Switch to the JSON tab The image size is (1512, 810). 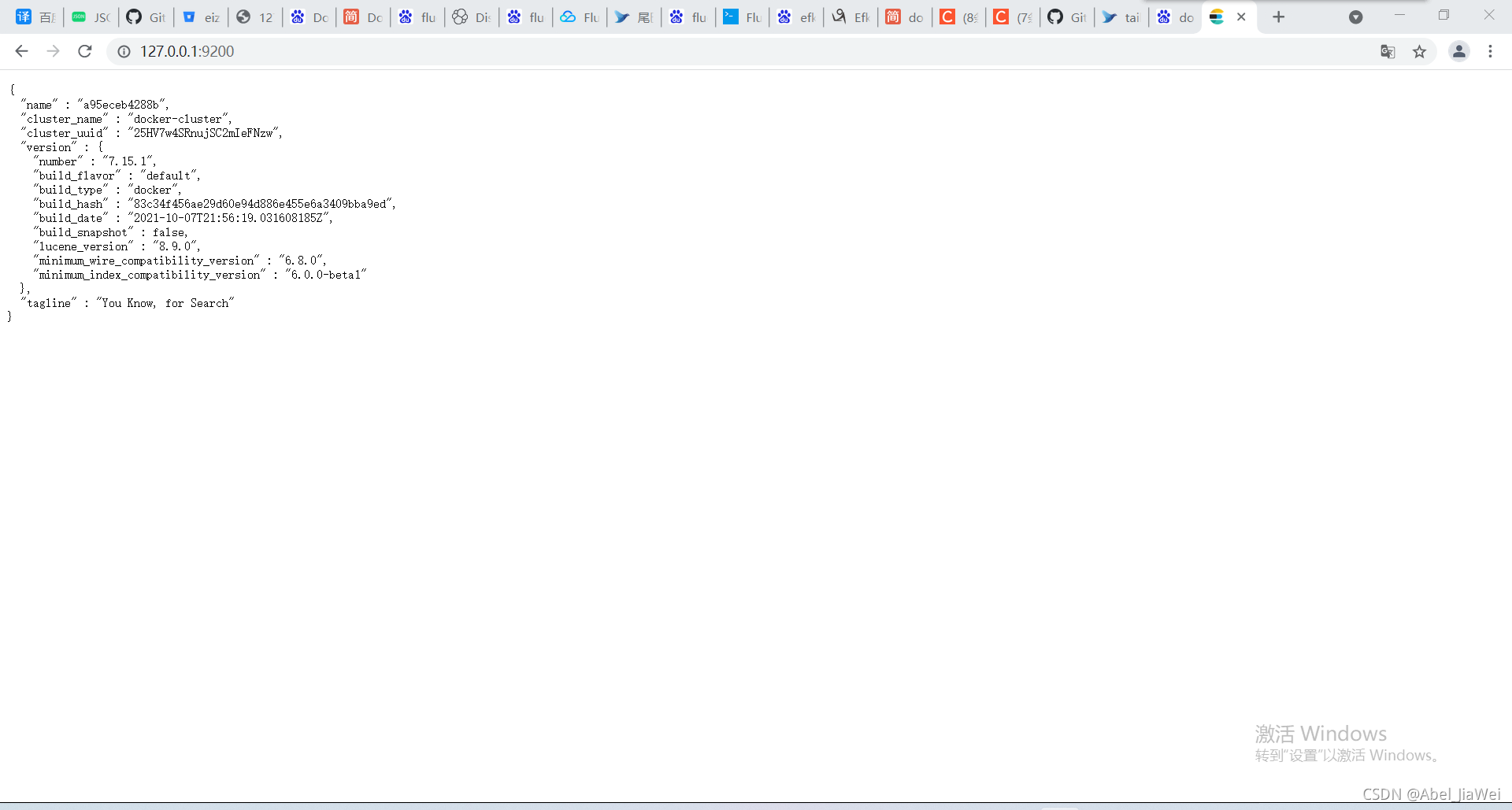pyautogui.click(x=91, y=17)
